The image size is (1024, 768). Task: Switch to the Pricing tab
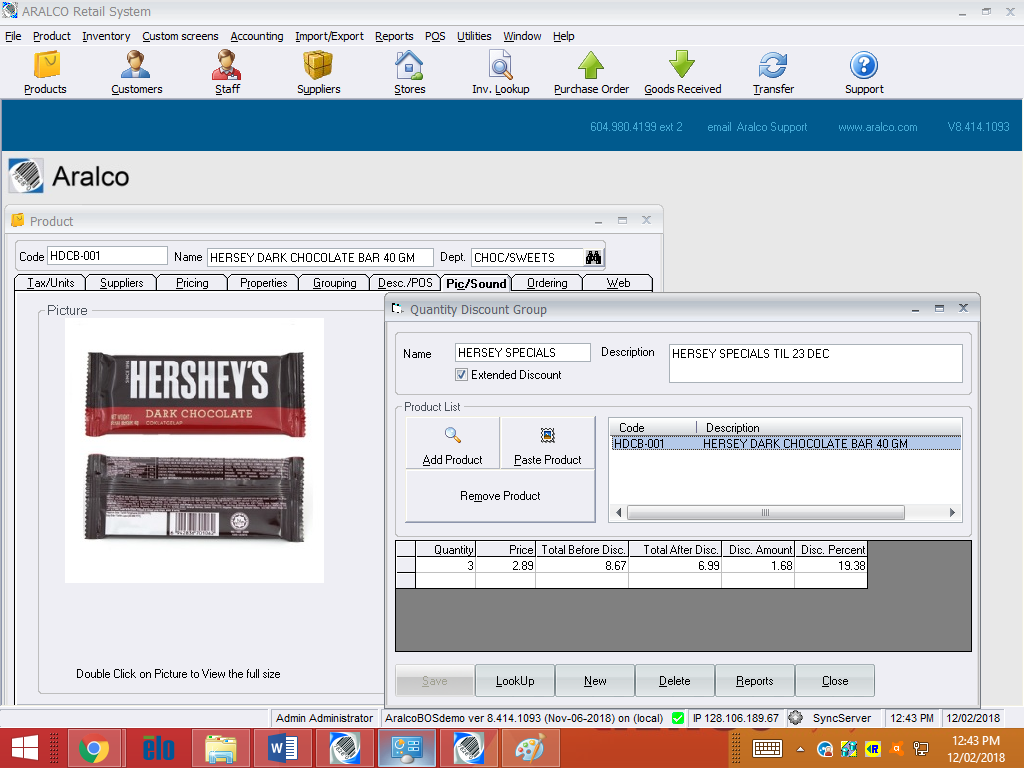pos(192,283)
